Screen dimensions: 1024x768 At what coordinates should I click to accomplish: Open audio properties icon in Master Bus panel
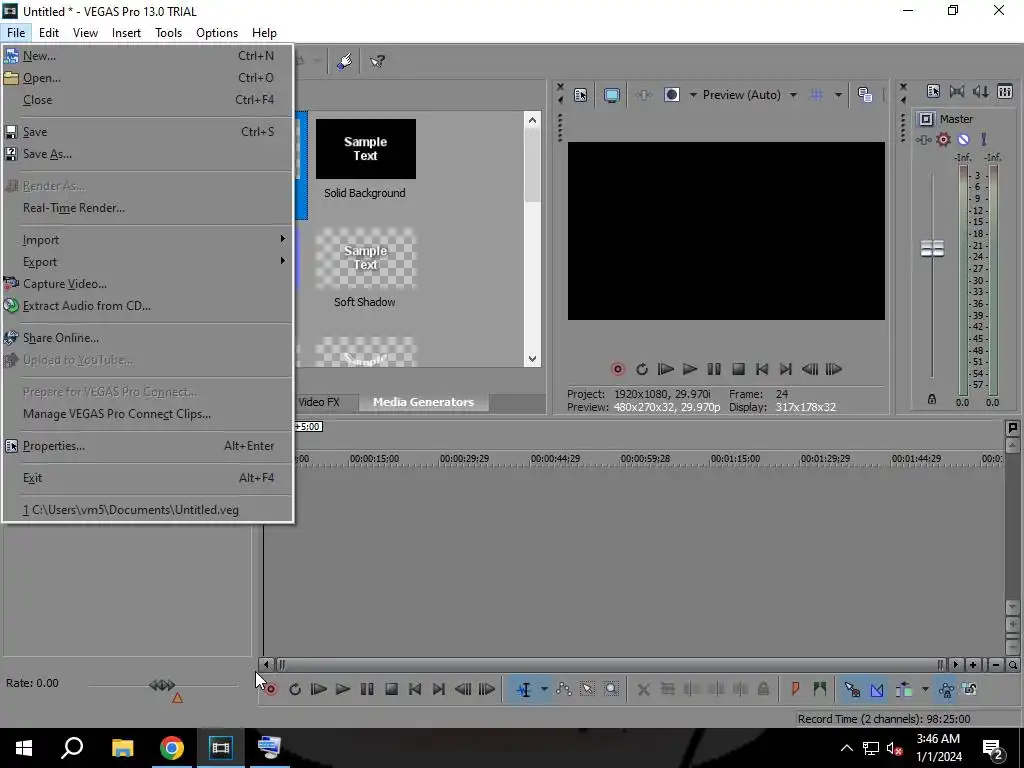tap(933, 91)
